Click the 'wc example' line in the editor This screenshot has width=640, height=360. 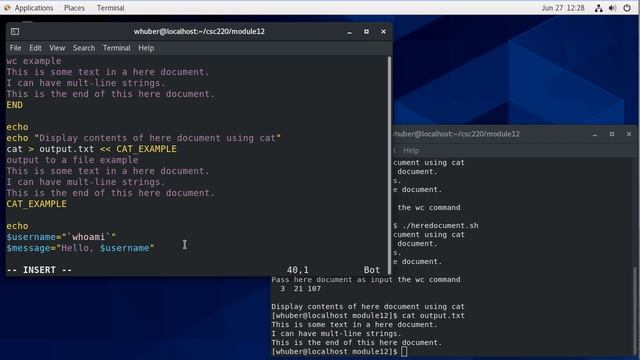coord(34,61)
